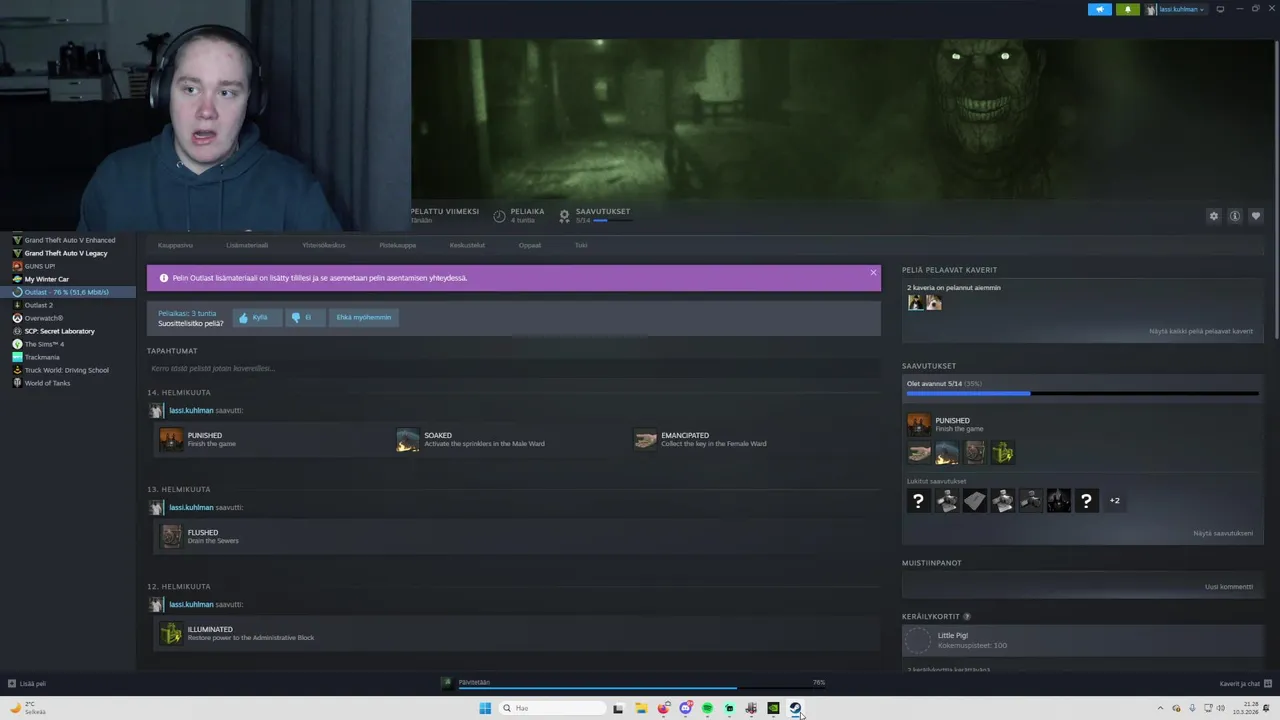The image size is (1280, 720).
Task: Select Ehkä myöhemmin option
Action: coord(364,317)
